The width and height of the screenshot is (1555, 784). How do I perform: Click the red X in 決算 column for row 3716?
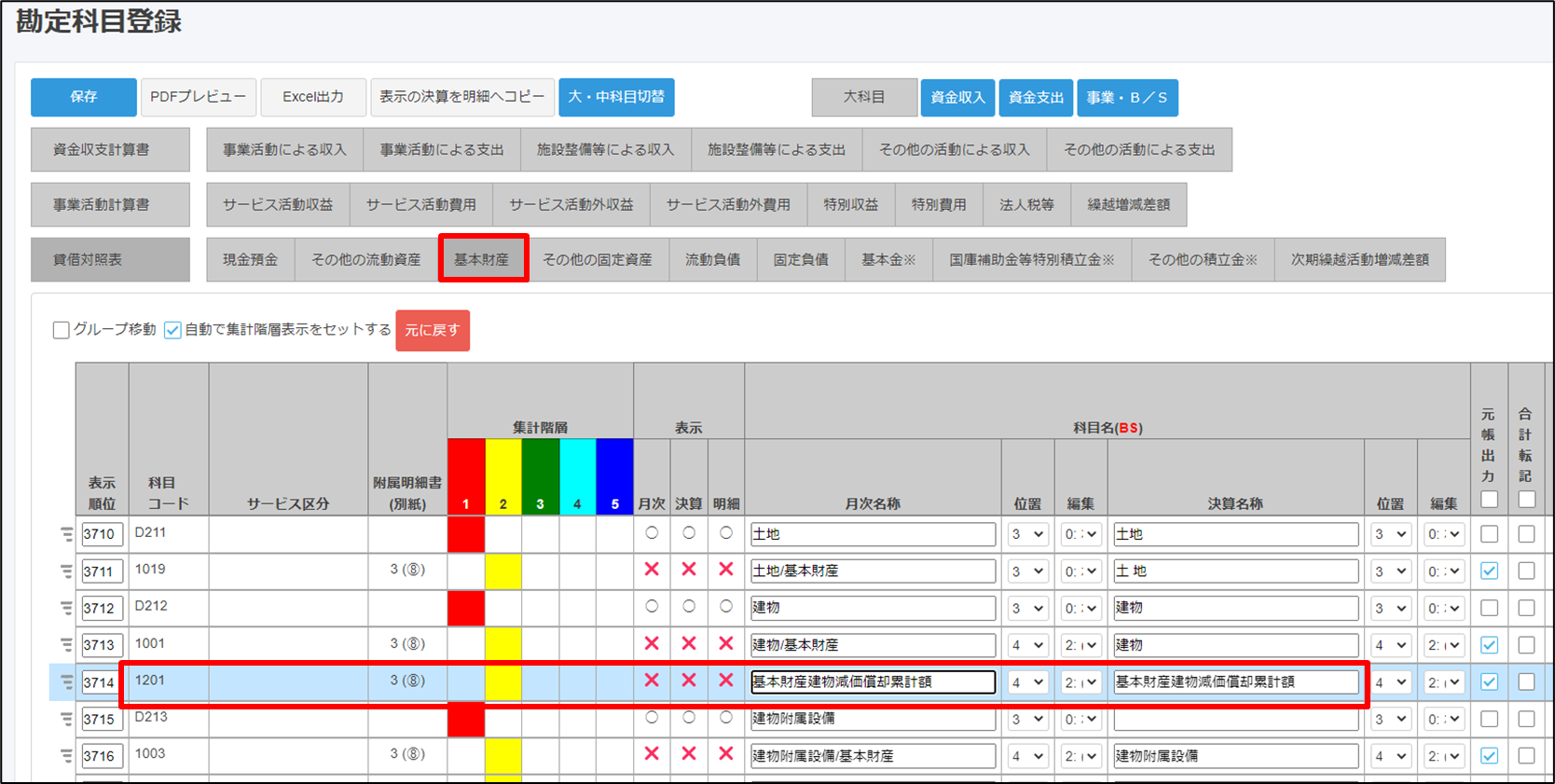point(689,754)
